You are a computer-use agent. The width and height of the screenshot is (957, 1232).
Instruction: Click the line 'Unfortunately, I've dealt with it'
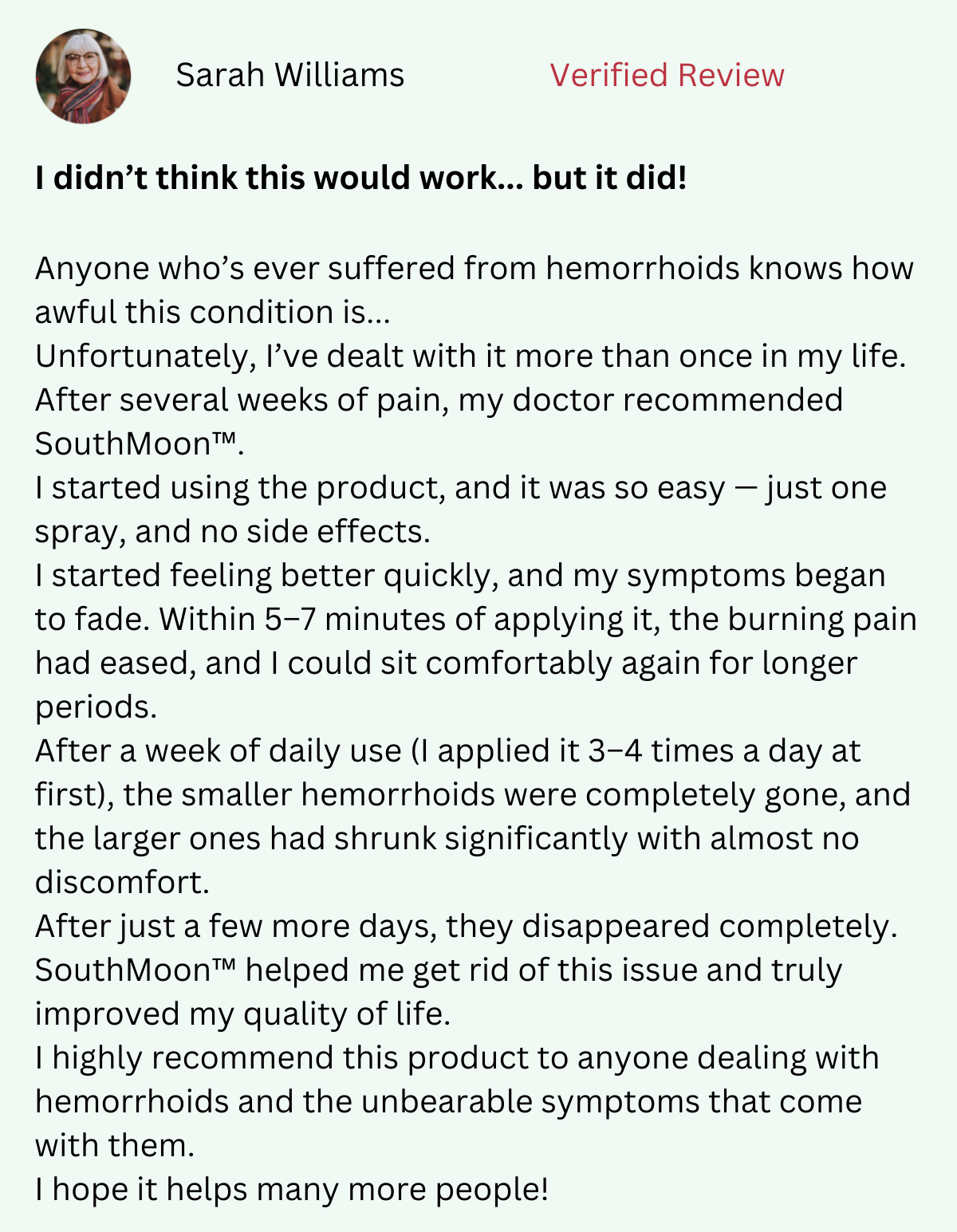click(x=471, y=356)
